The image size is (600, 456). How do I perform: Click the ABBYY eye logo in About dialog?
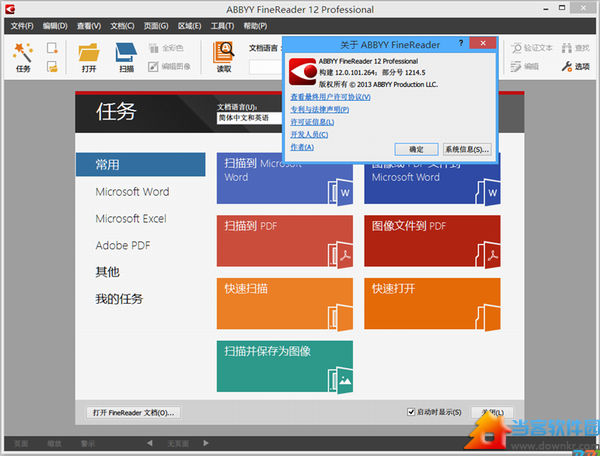[x=303, y=72]
